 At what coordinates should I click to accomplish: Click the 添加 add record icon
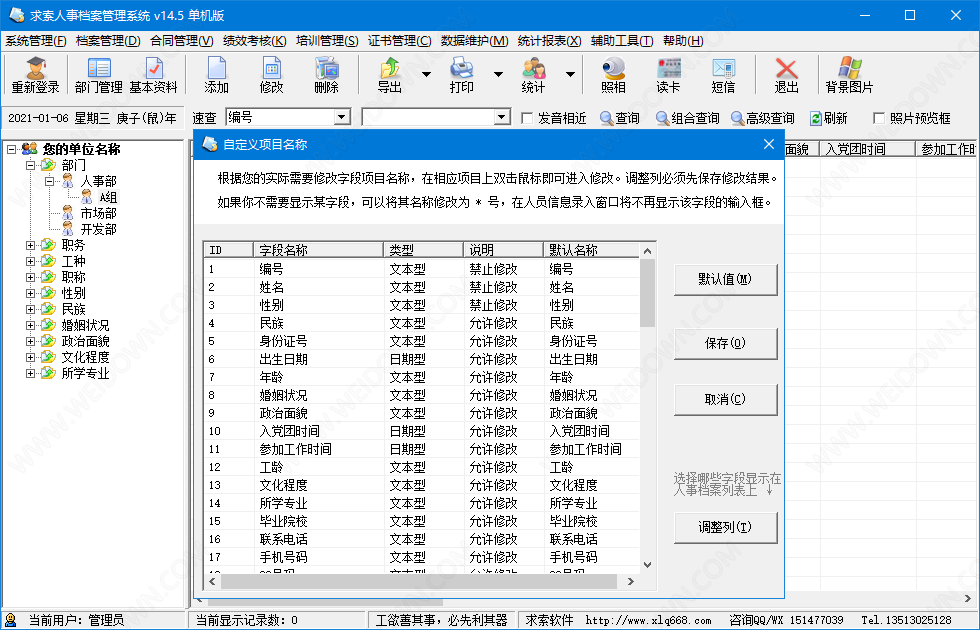pyautogui.click(x=216, y=75)
